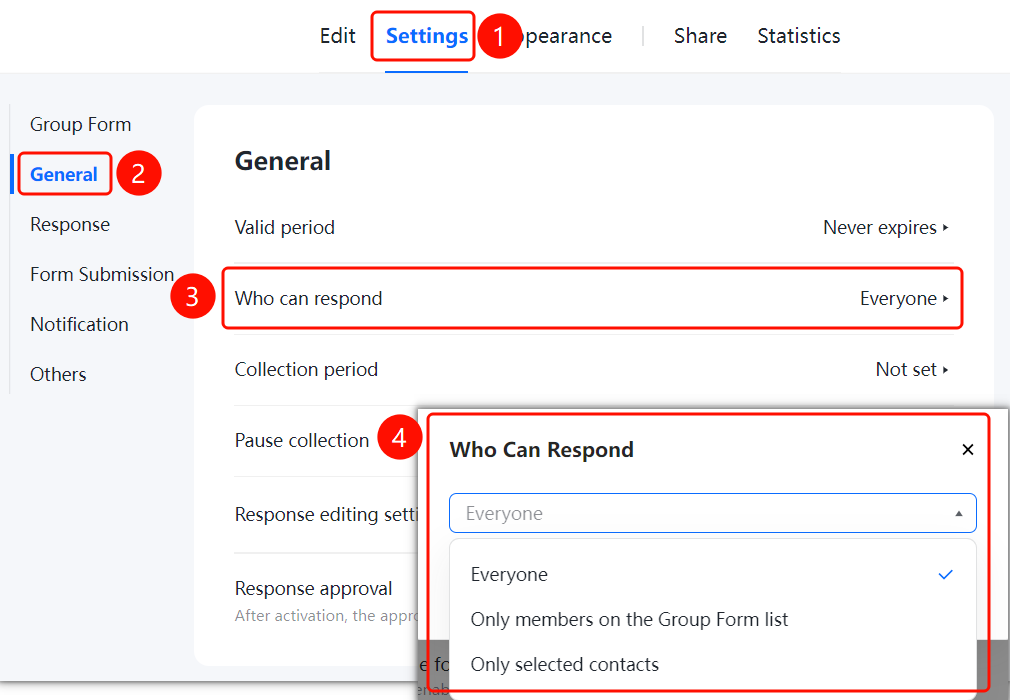Click the Valid period label
1010x700 pixels.
click(x=285, y=227)
